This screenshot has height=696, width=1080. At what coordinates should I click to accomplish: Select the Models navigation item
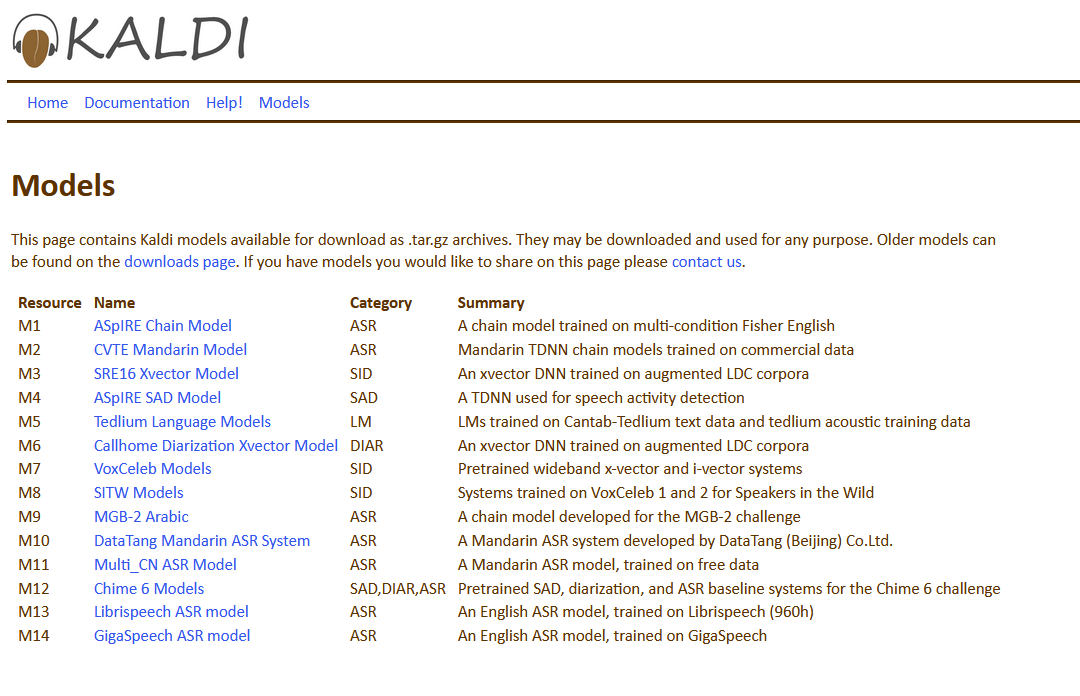pyautogui.click(x=284, y=103)
